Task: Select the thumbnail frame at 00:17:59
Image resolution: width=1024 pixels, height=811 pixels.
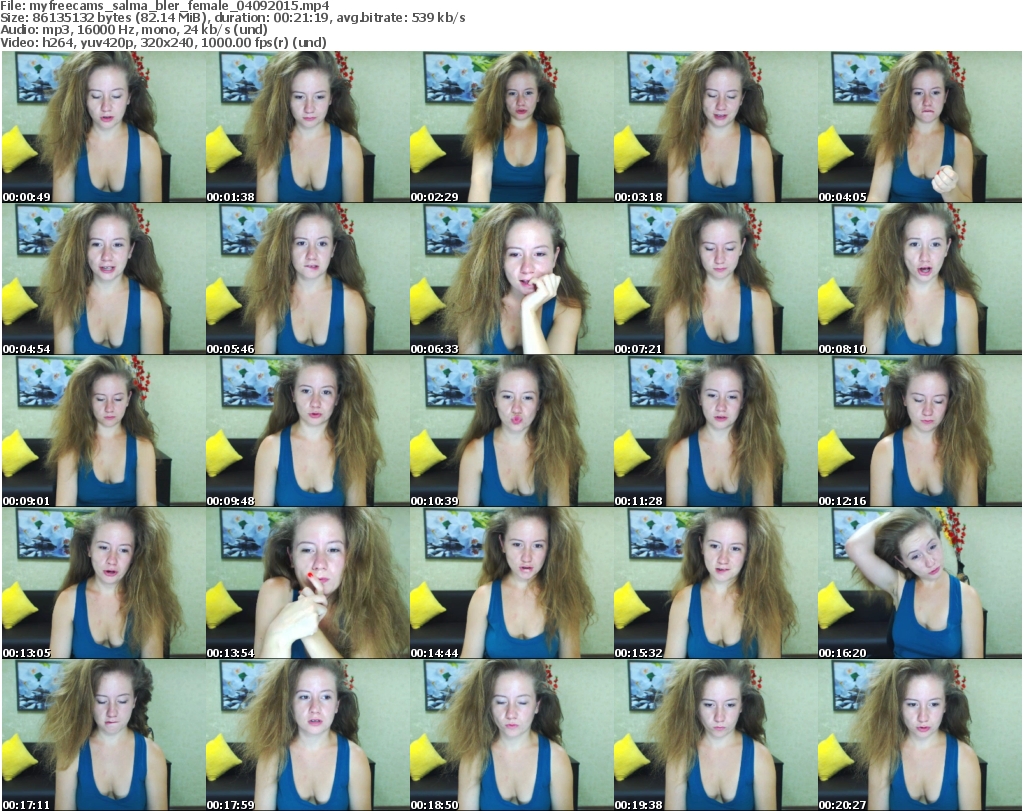Action: (x=308, y=735)
